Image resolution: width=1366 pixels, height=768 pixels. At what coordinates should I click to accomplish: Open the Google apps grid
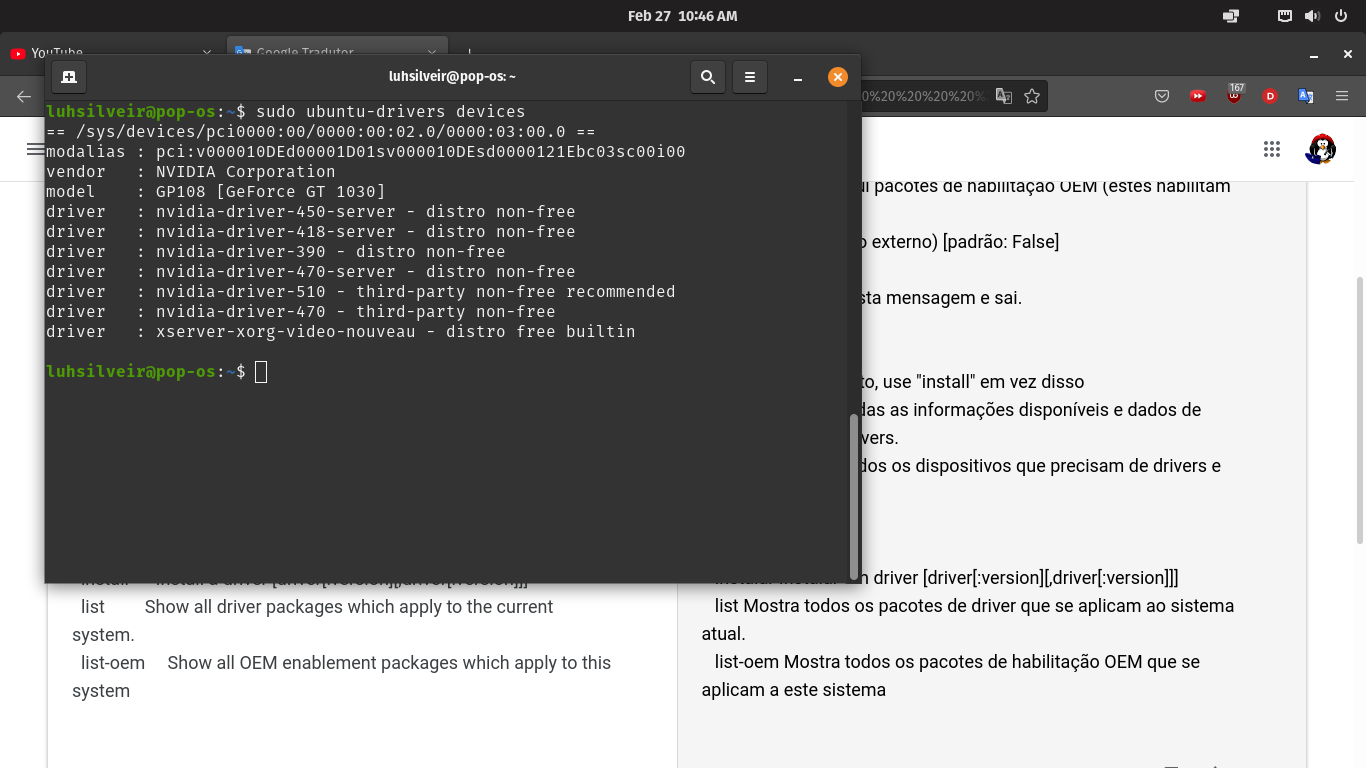click(x=1272, y=149)
